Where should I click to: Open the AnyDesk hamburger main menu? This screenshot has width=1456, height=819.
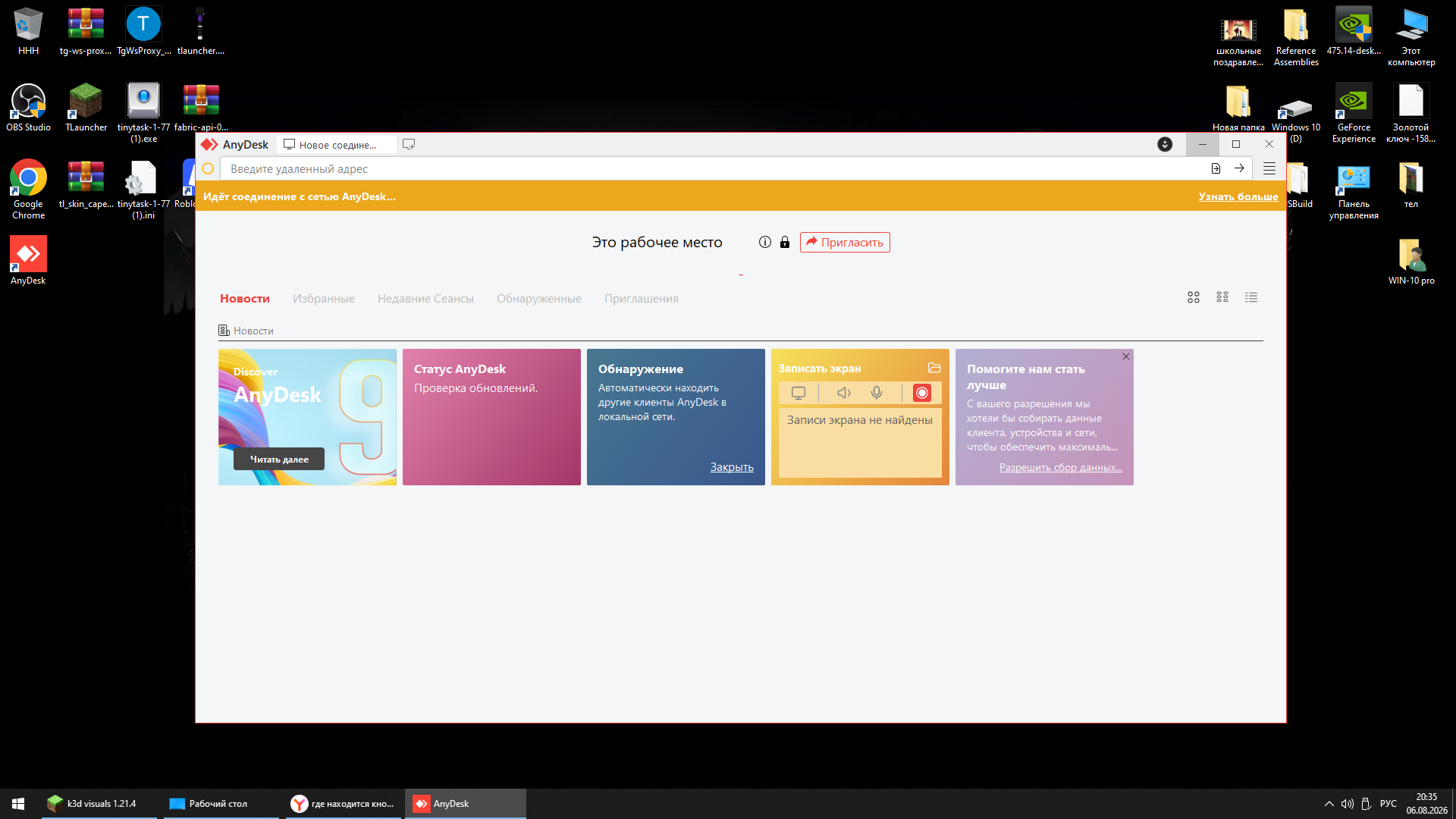tap(1269, 168)
